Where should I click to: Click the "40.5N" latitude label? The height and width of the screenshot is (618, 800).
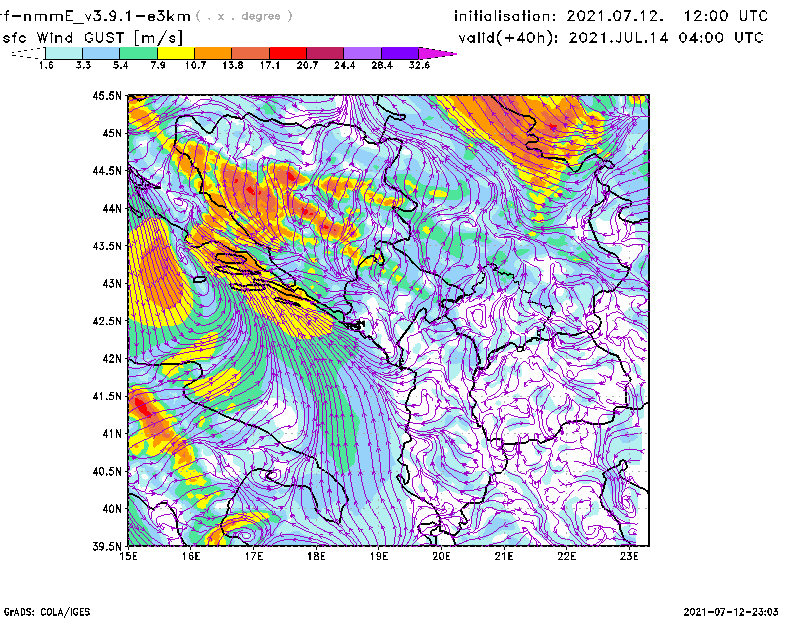pos(108,471)
